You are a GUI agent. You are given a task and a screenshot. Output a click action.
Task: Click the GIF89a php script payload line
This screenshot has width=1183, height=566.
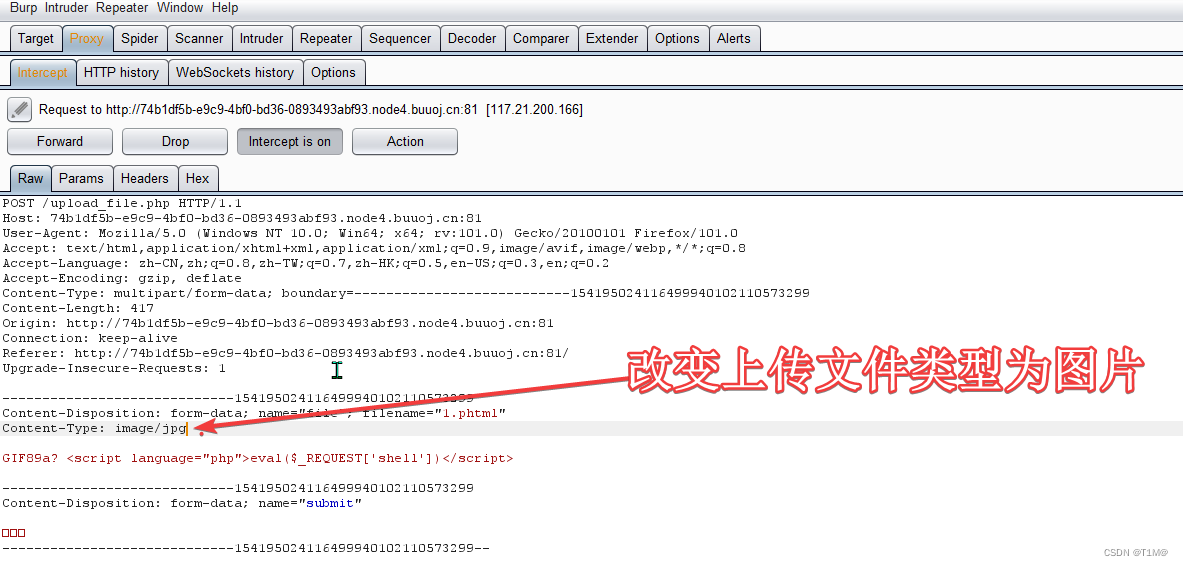[258, 458]
